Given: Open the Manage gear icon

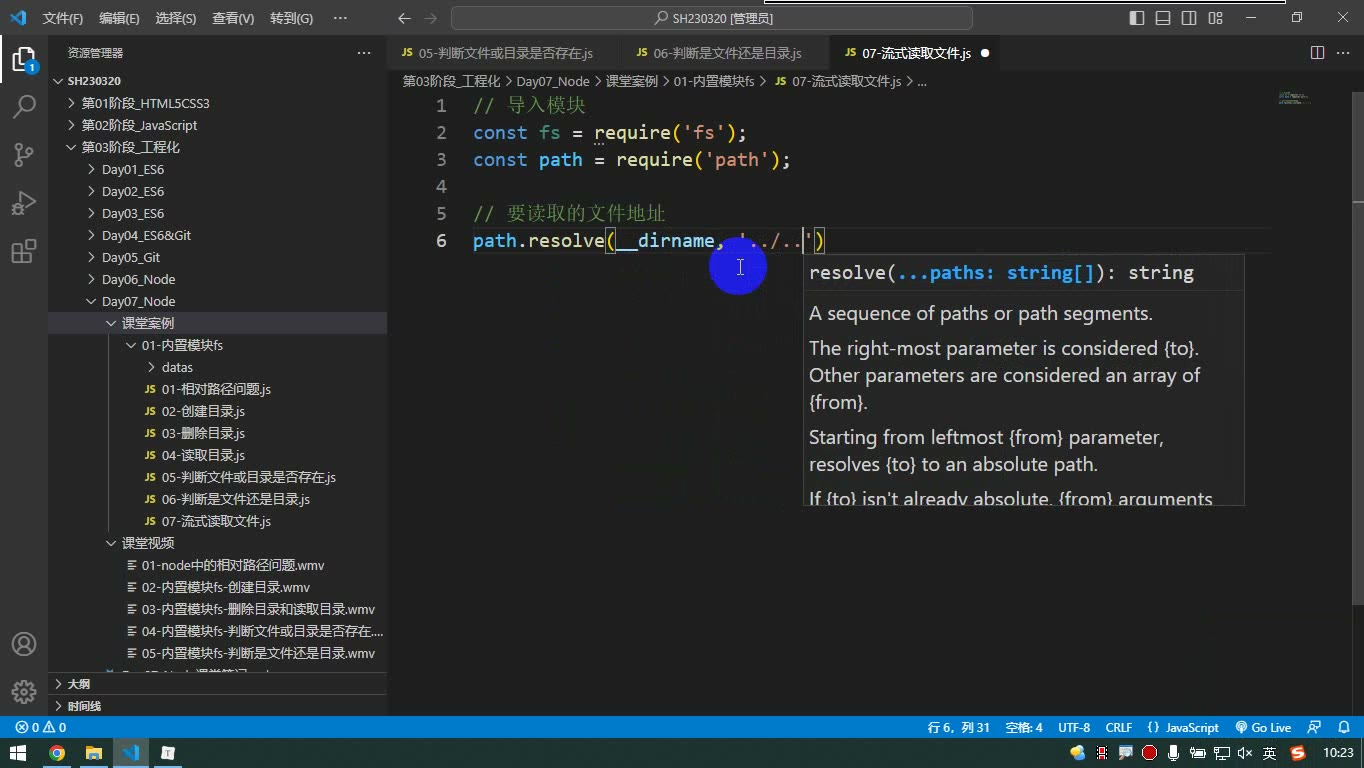Looking at the screenshot, I should tap(24, 692).
